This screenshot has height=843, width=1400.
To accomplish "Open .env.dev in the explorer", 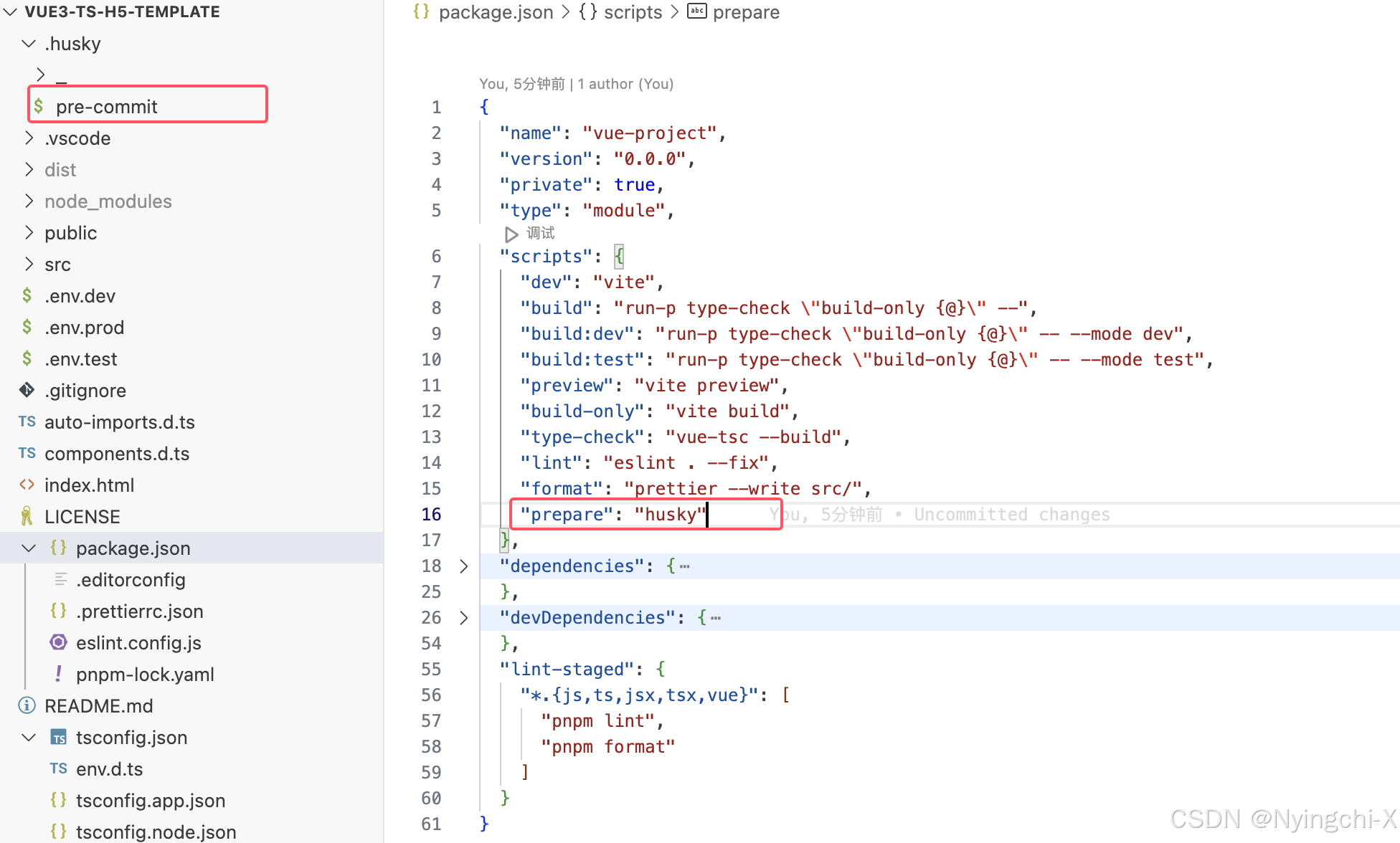I will click(80, 295).
